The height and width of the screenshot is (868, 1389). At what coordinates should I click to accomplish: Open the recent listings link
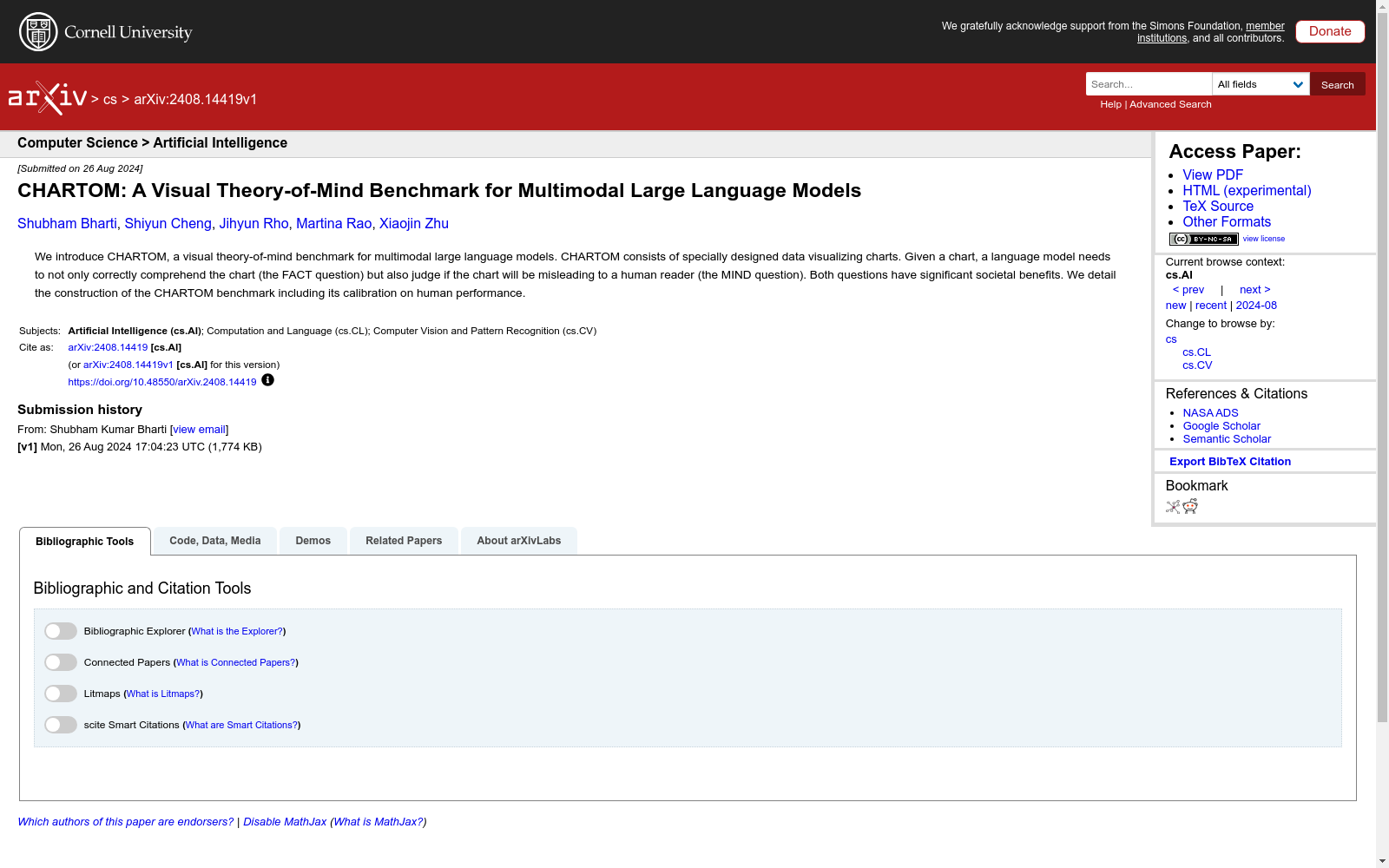1210,306
